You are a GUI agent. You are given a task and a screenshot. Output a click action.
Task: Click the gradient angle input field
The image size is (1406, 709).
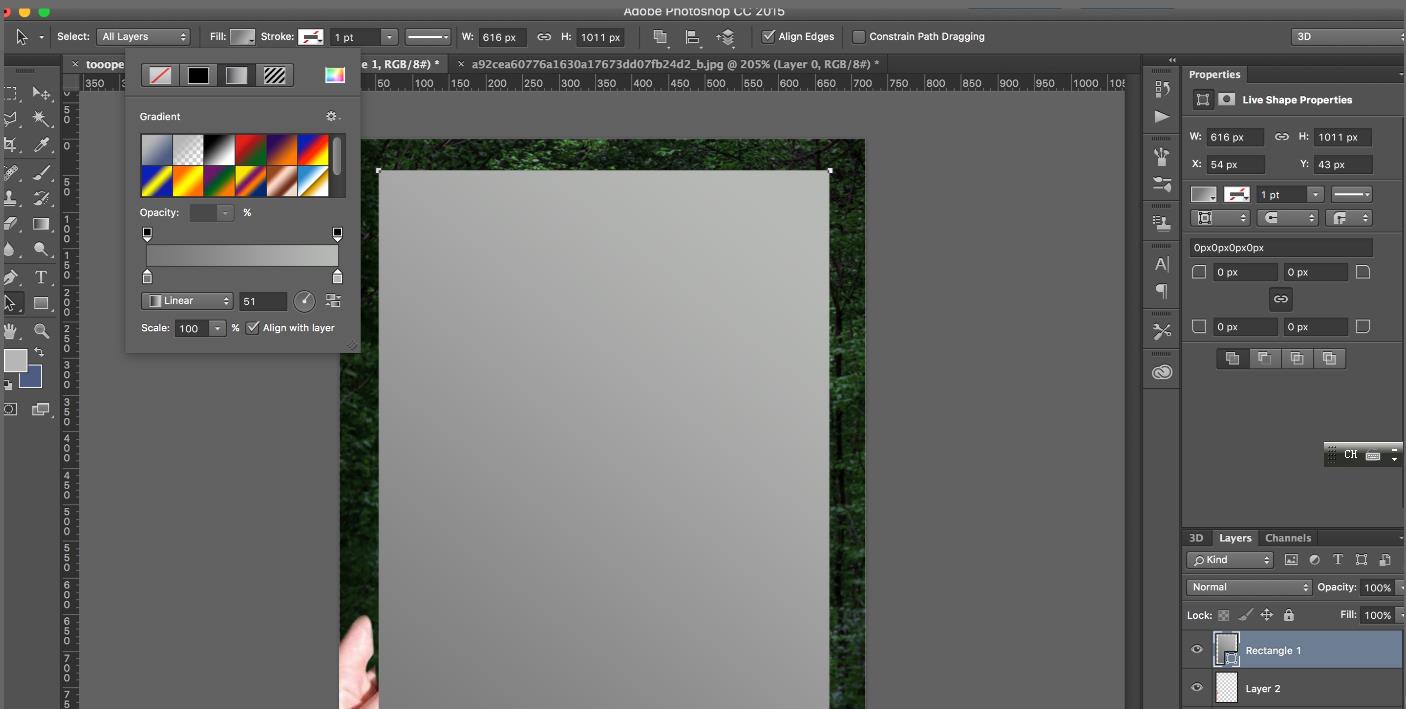[262, 301]
